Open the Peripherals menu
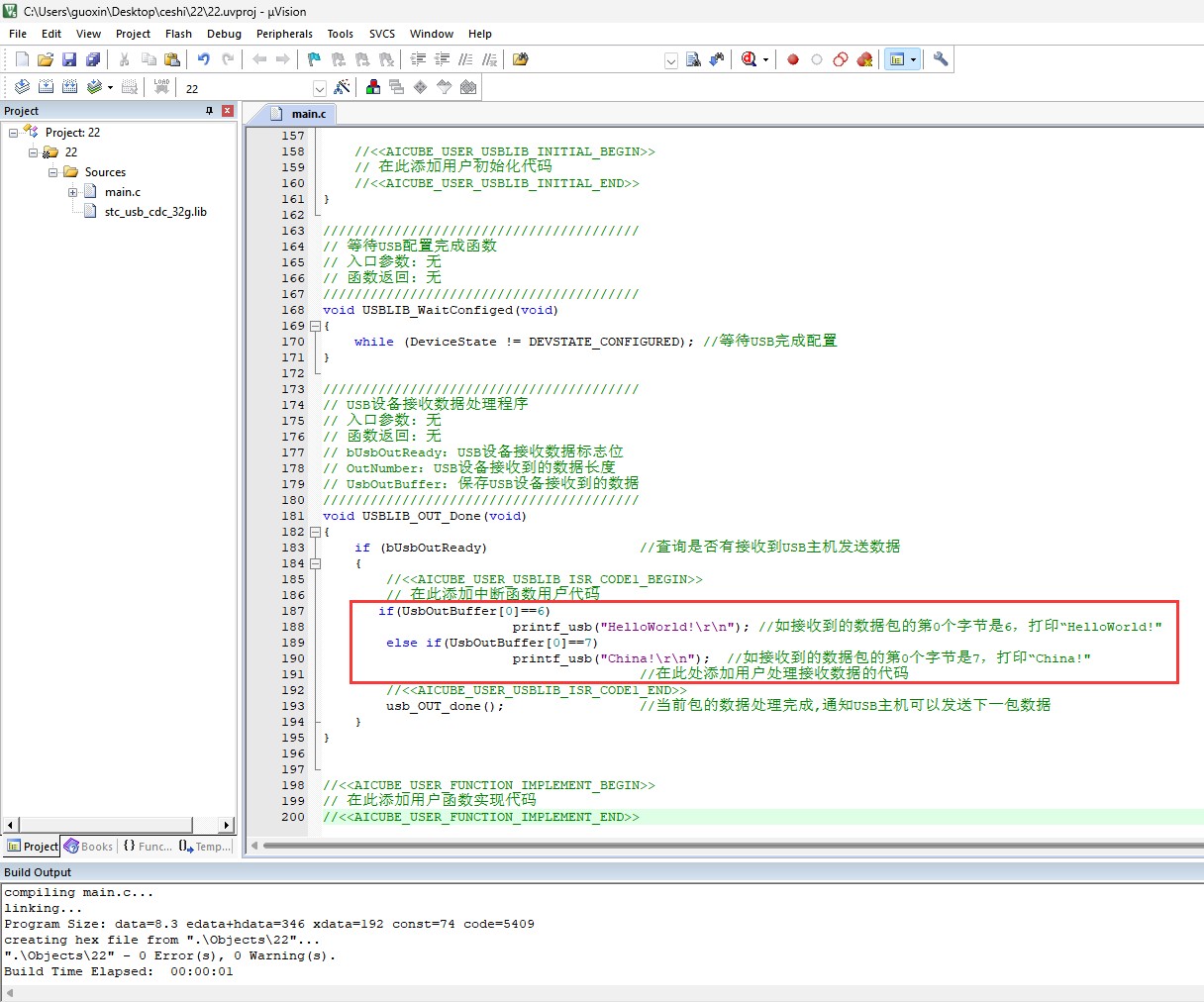Image resolution: width=1204 pixels, height=1002 pixels. [284, 34]
